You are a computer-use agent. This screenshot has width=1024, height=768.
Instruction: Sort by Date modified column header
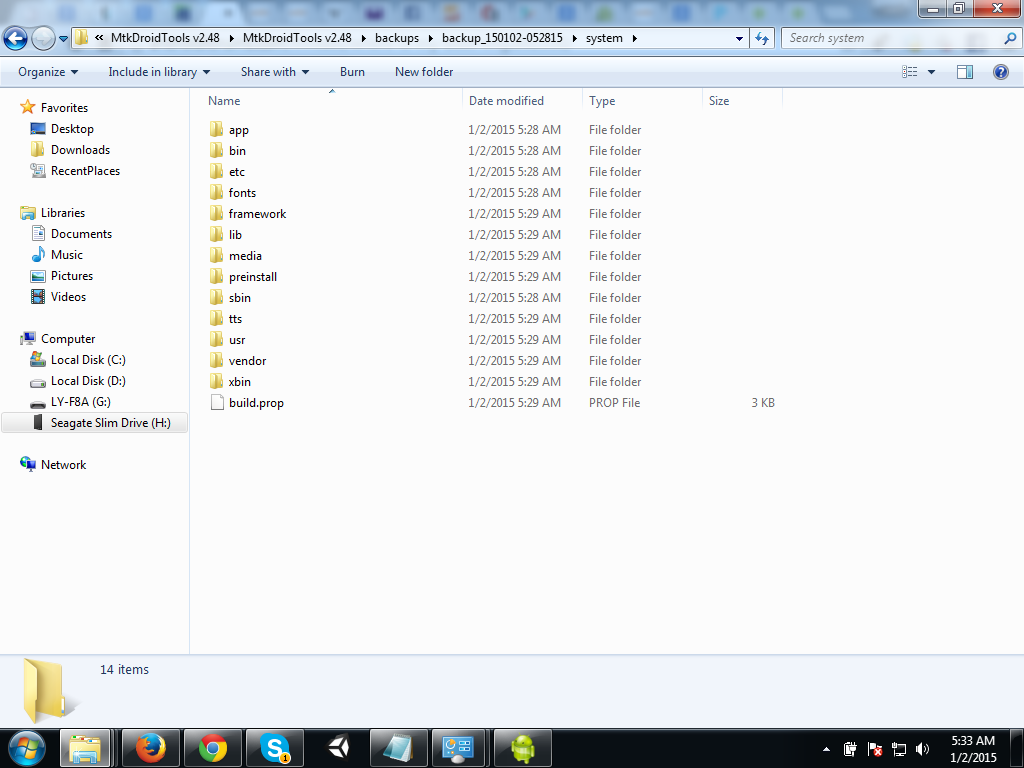pyautogui.click(x=507, y=101)
